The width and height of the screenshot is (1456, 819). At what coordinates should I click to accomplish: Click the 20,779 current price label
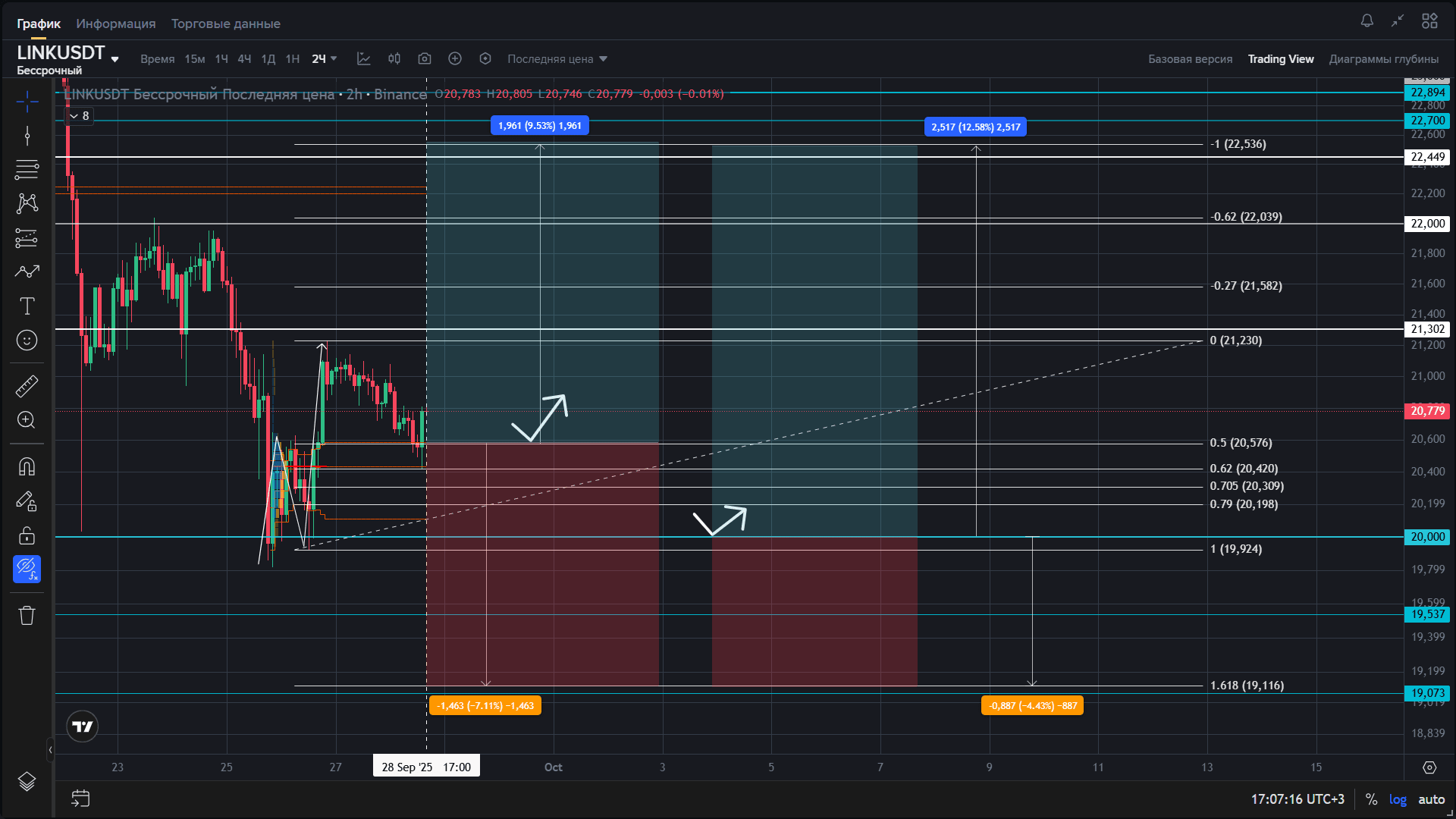pyautogui.click(x=1427, y=410)
